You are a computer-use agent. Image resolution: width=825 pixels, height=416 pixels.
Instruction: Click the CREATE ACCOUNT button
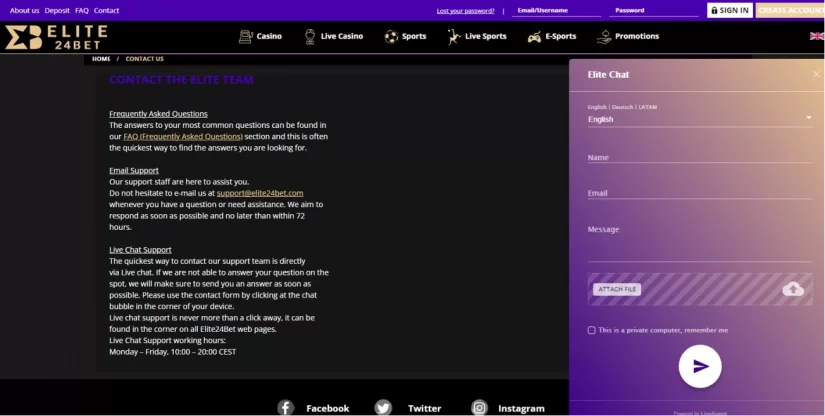(790, 10)
